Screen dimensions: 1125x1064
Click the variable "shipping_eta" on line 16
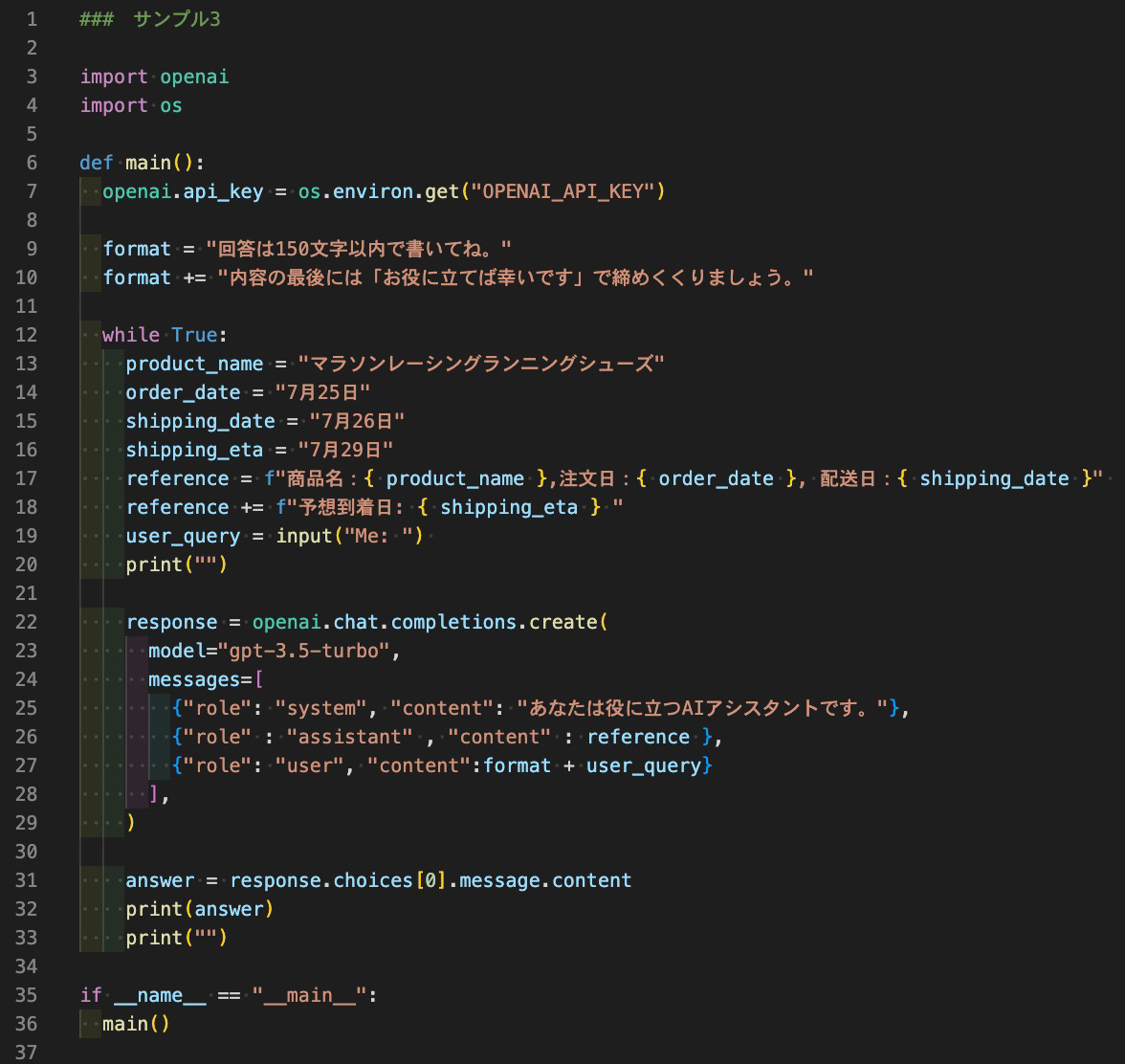[x=194, y=450]
